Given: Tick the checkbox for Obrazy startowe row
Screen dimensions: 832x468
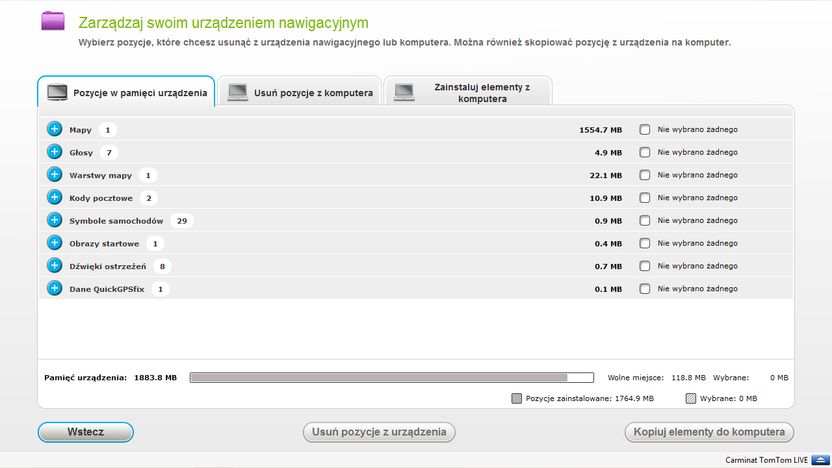Looking at the screenshot, I should [x=645, y=244].
